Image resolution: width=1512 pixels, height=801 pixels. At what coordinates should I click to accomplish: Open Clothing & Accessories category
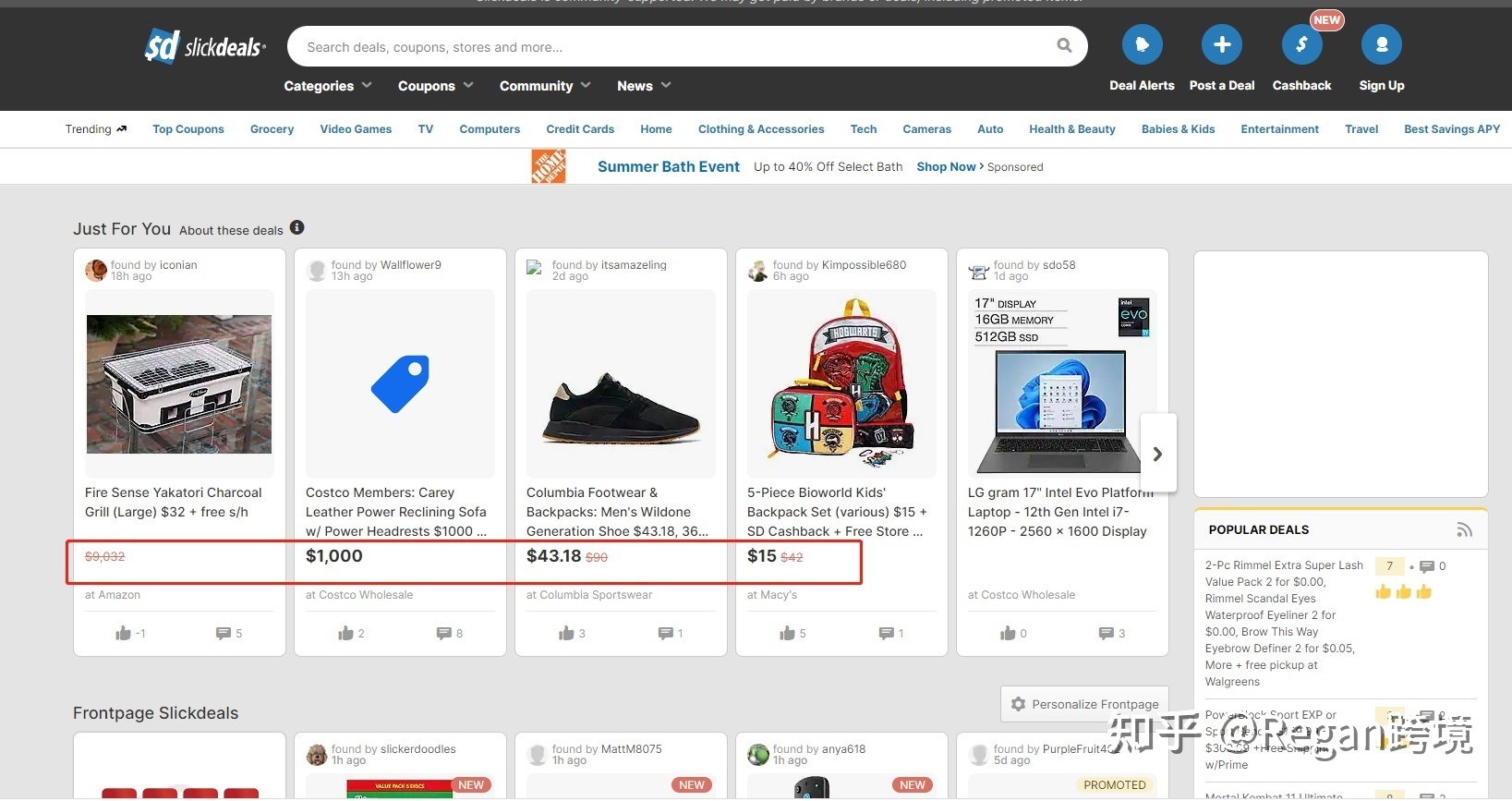click(x=761, y=129)
